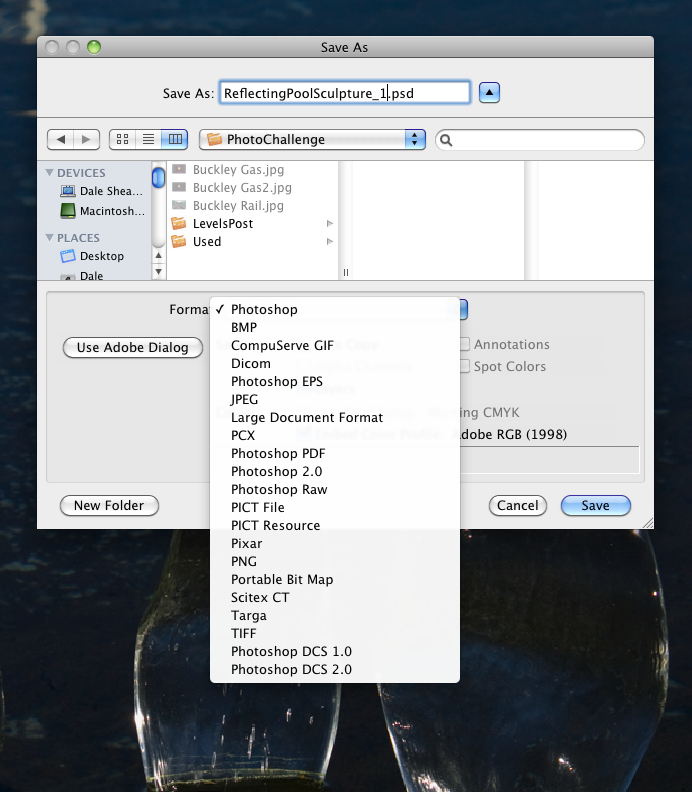Viewport: 692px width, 792px height.
Task: Click the search input field
Action: click(539, 140)
